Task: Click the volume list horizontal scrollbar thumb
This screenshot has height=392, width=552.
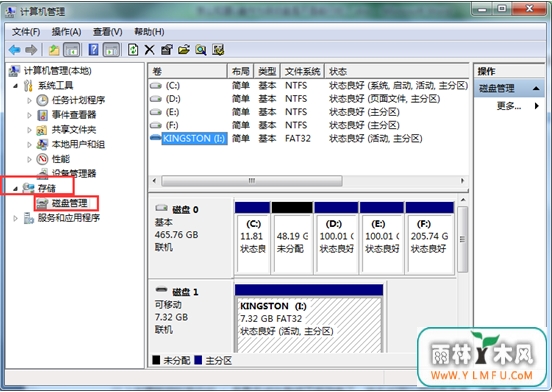Action: 252,181
